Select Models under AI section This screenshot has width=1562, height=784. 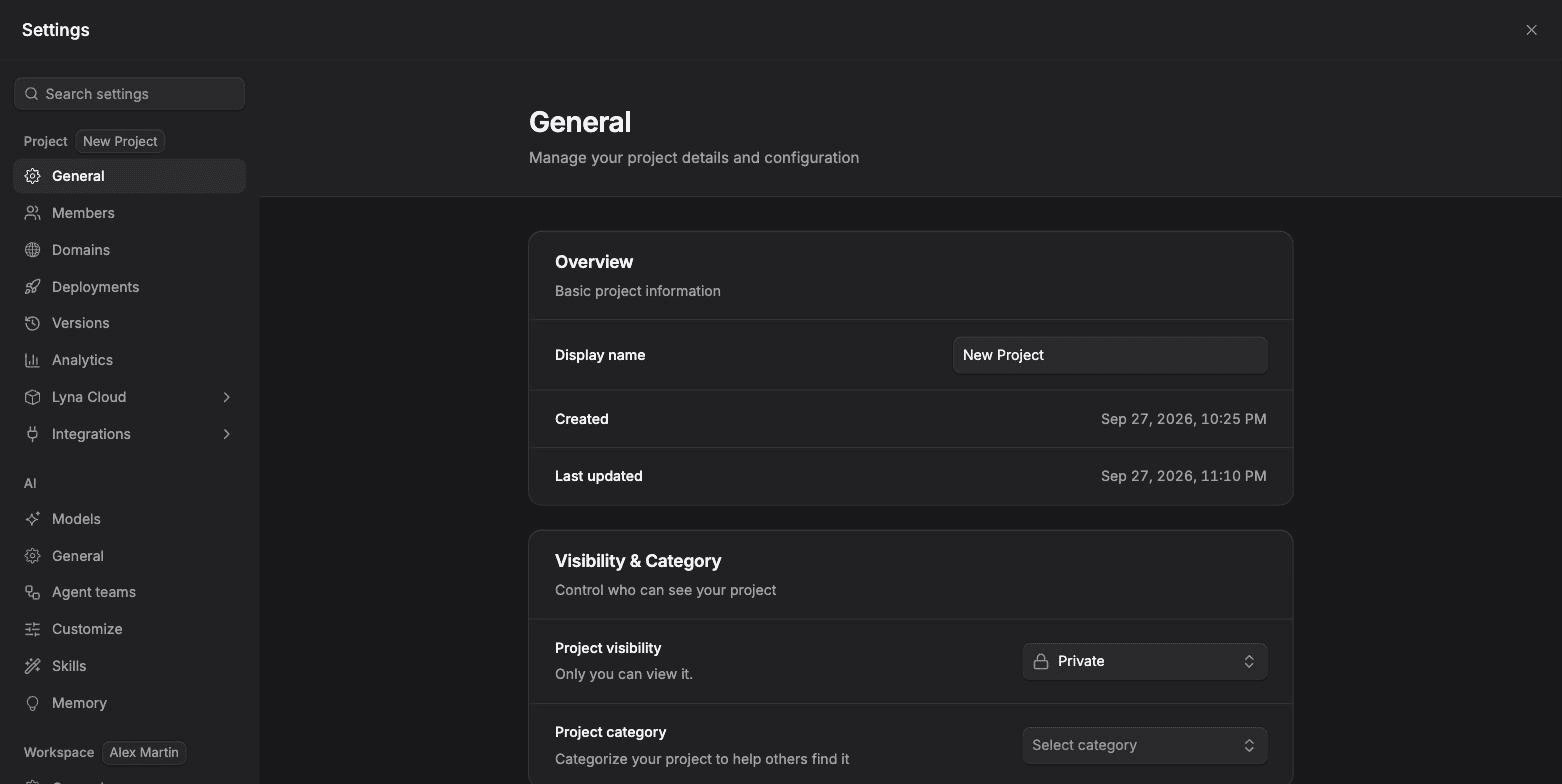[x=130, y=519]
